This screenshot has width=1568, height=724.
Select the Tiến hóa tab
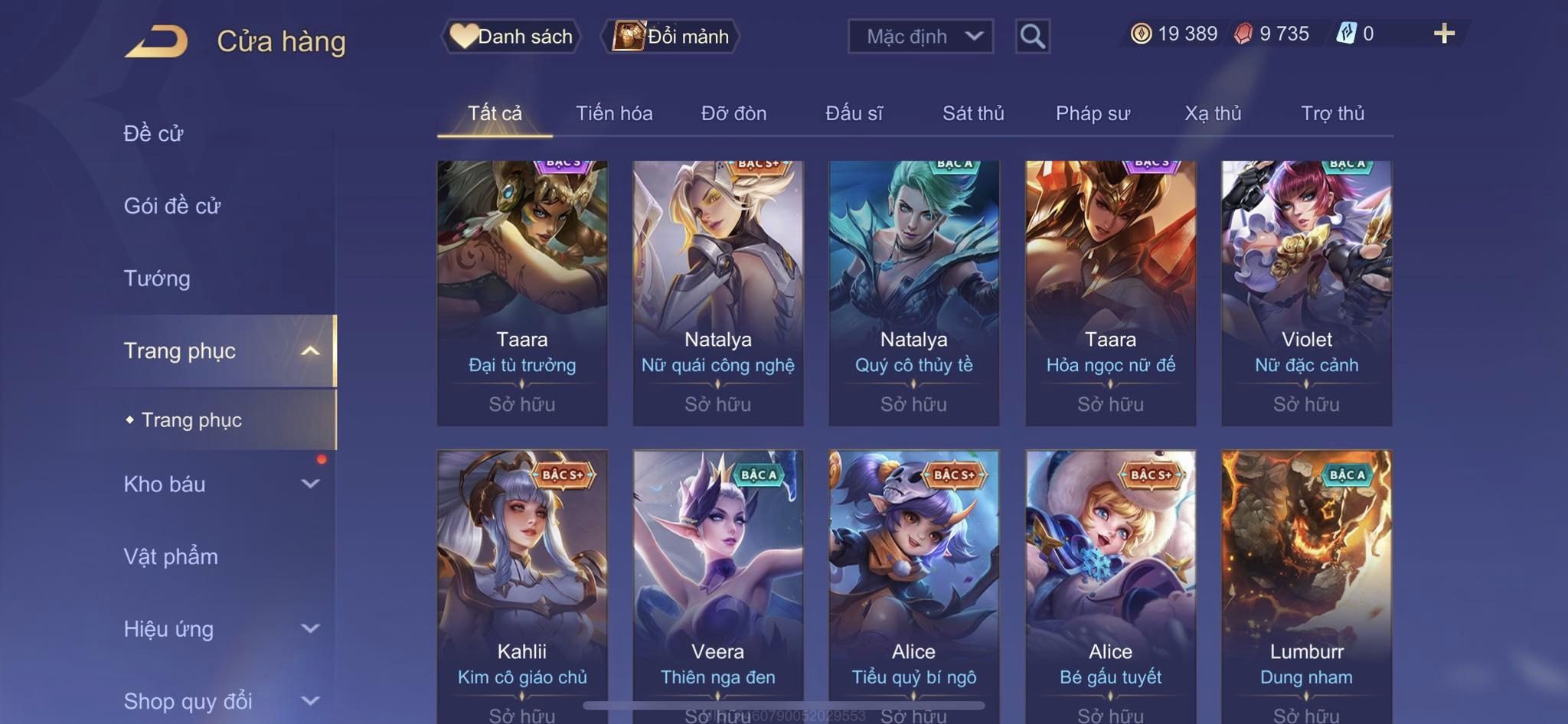pyautogui.click(x=614, y=113)
